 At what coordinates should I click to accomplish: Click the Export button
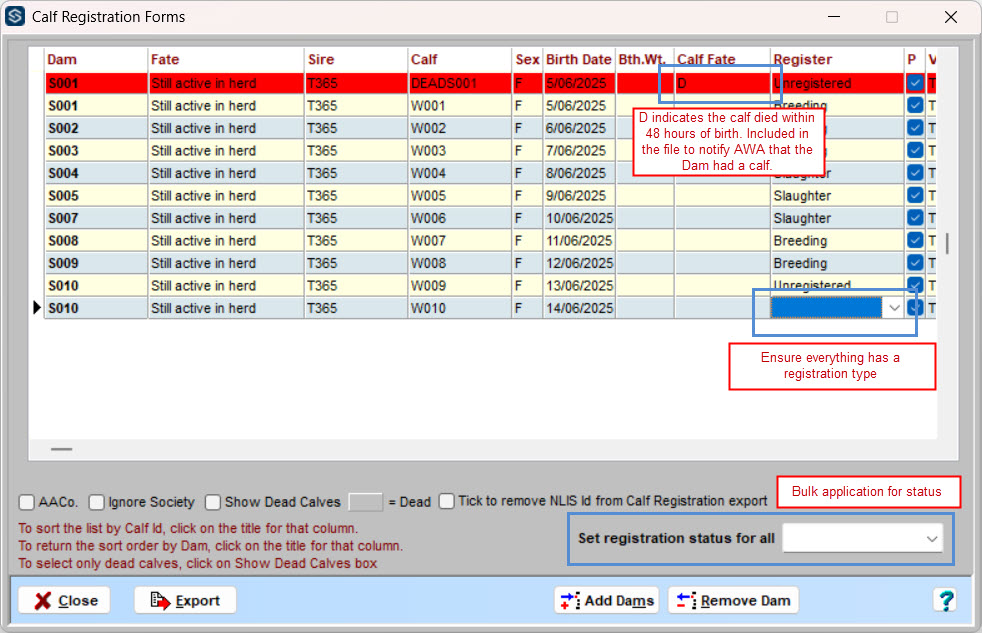[x=185, y=600]
